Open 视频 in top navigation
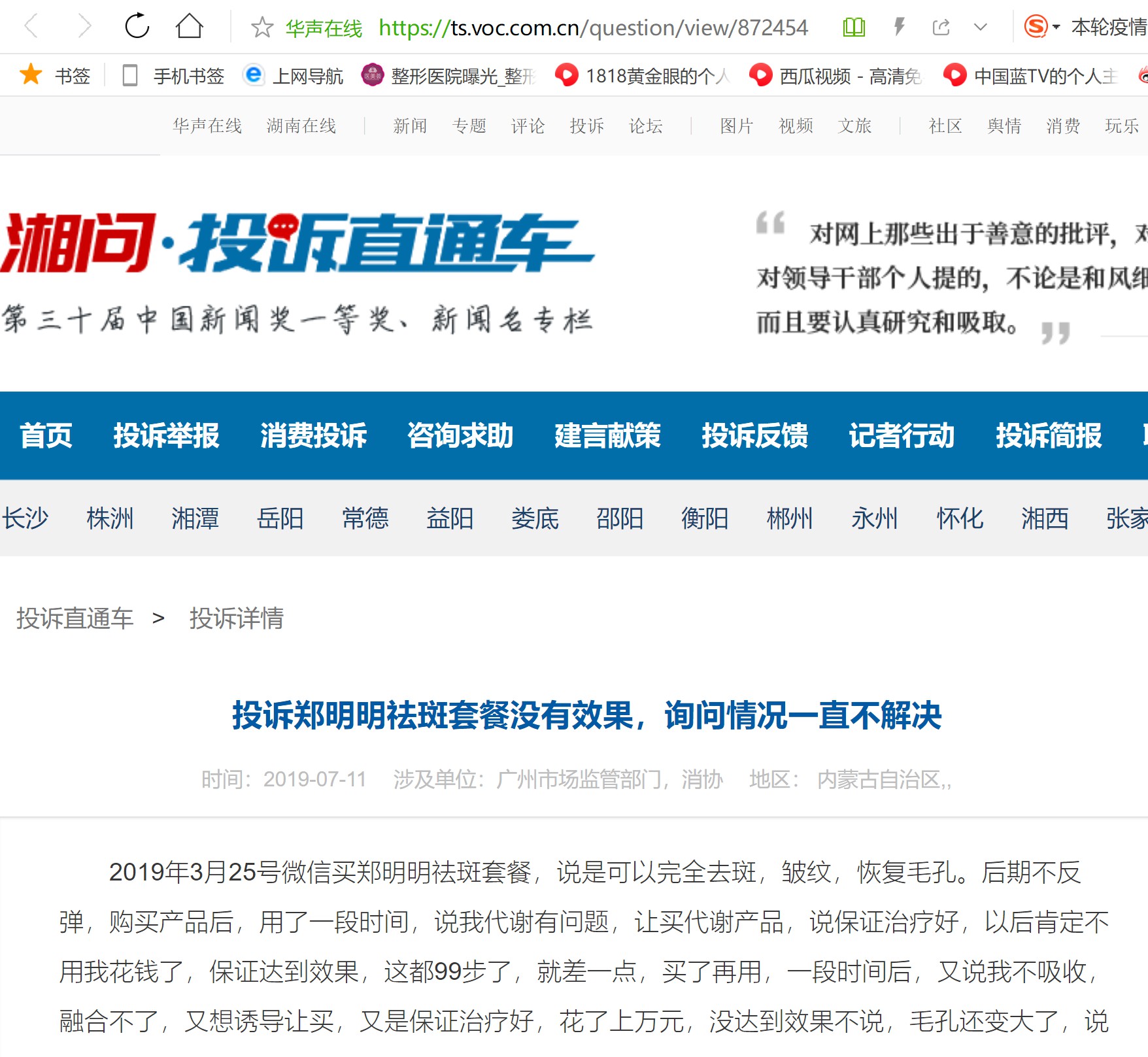 pyautogui.click(x=796, y=126)
